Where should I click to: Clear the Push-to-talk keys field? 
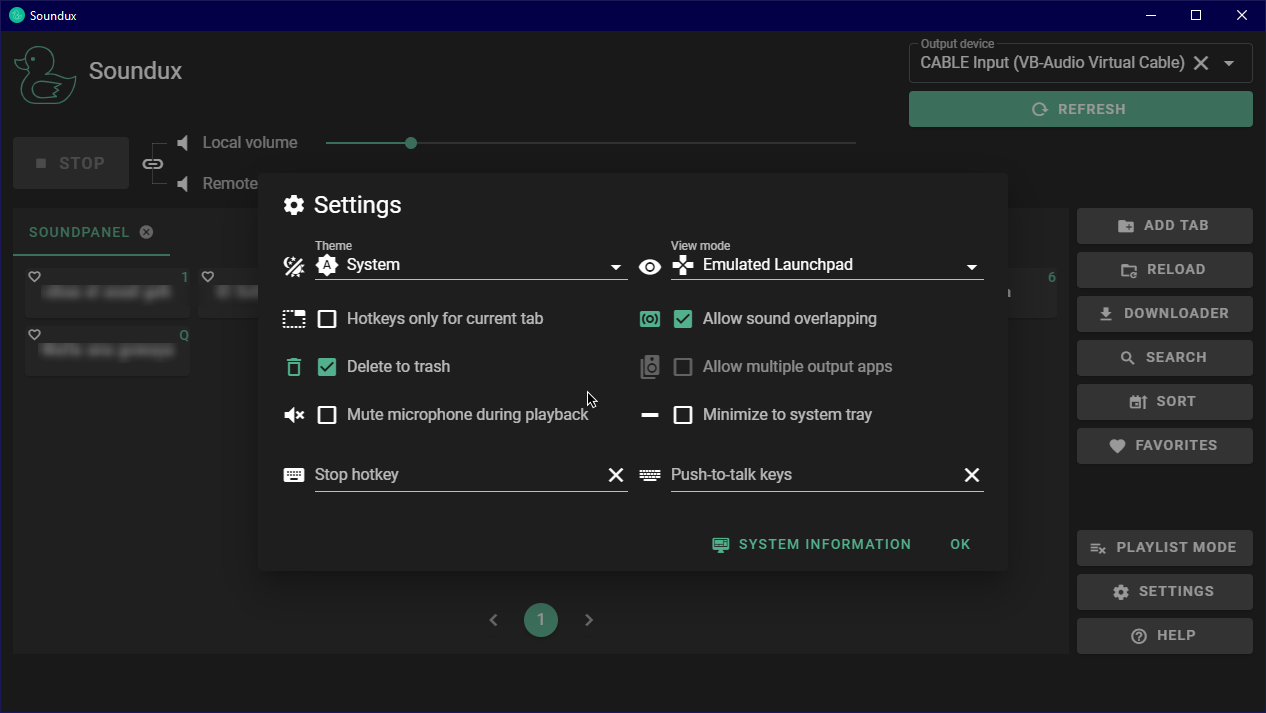click(x=971, y=474)
